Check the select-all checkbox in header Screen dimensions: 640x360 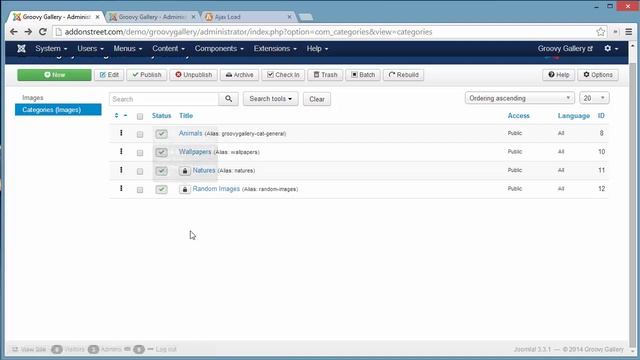(140, 116)
